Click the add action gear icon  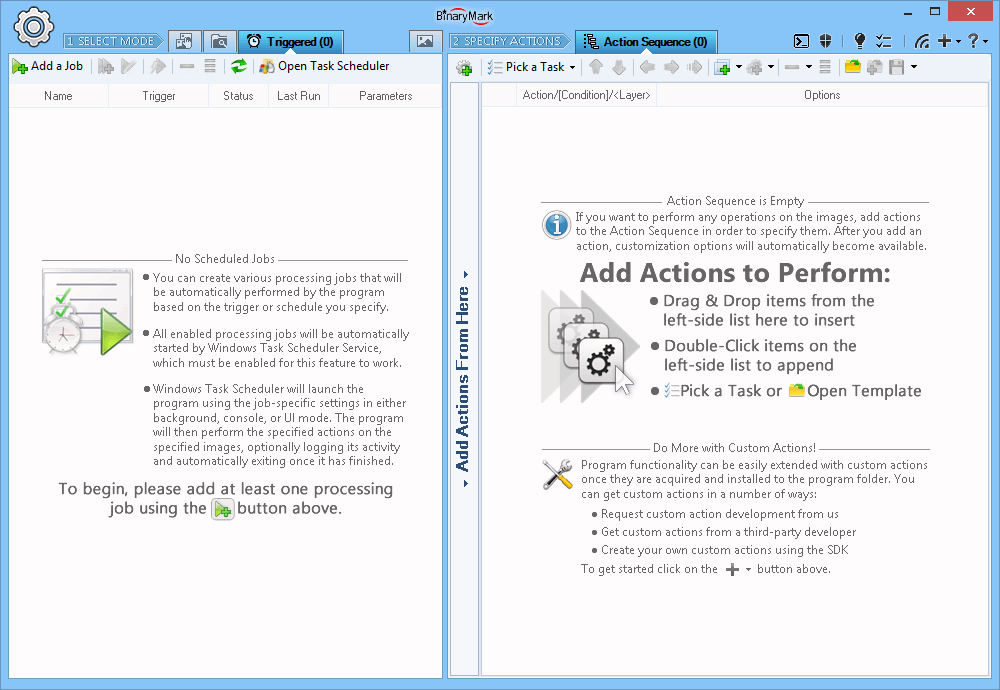(464, 67)
